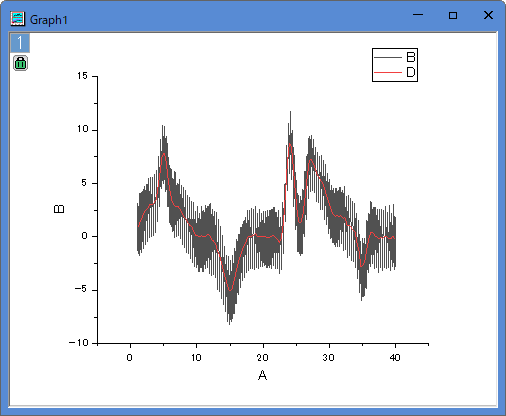Click the X axis tick label 0

pos(130,358)
